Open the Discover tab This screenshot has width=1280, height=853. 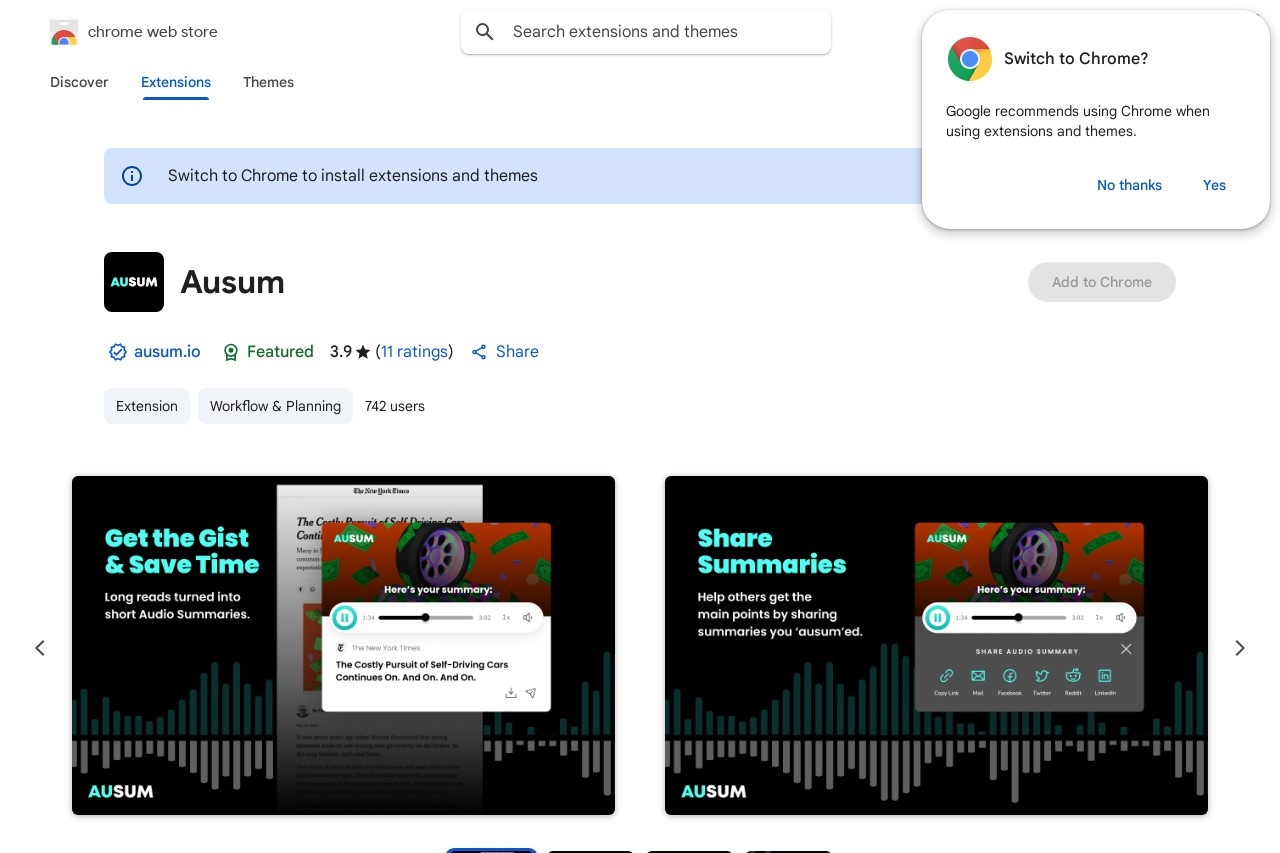[79, 82]
